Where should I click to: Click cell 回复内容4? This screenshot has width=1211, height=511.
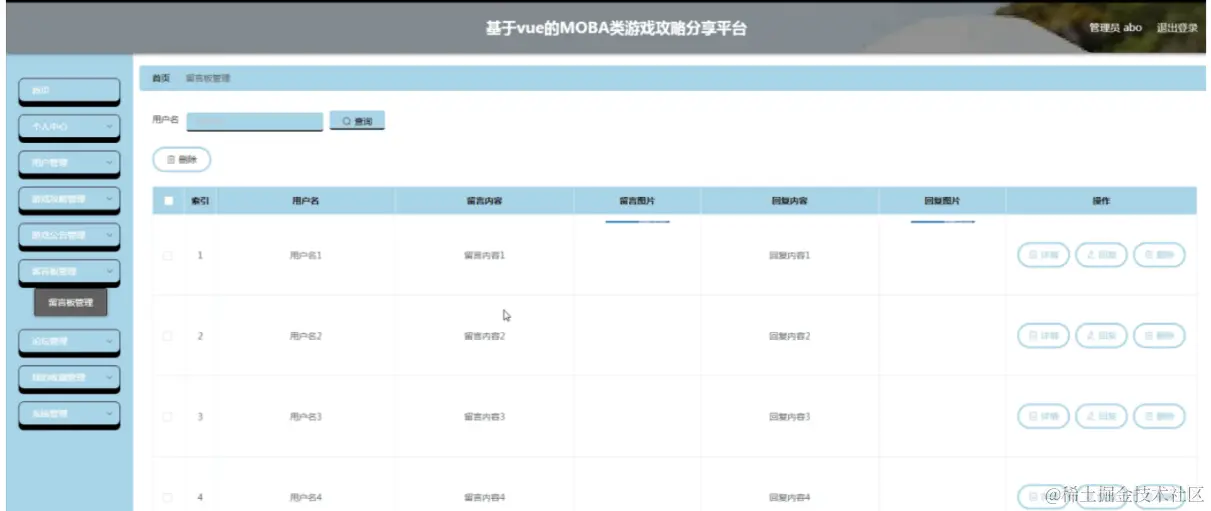tap(789, 497)
